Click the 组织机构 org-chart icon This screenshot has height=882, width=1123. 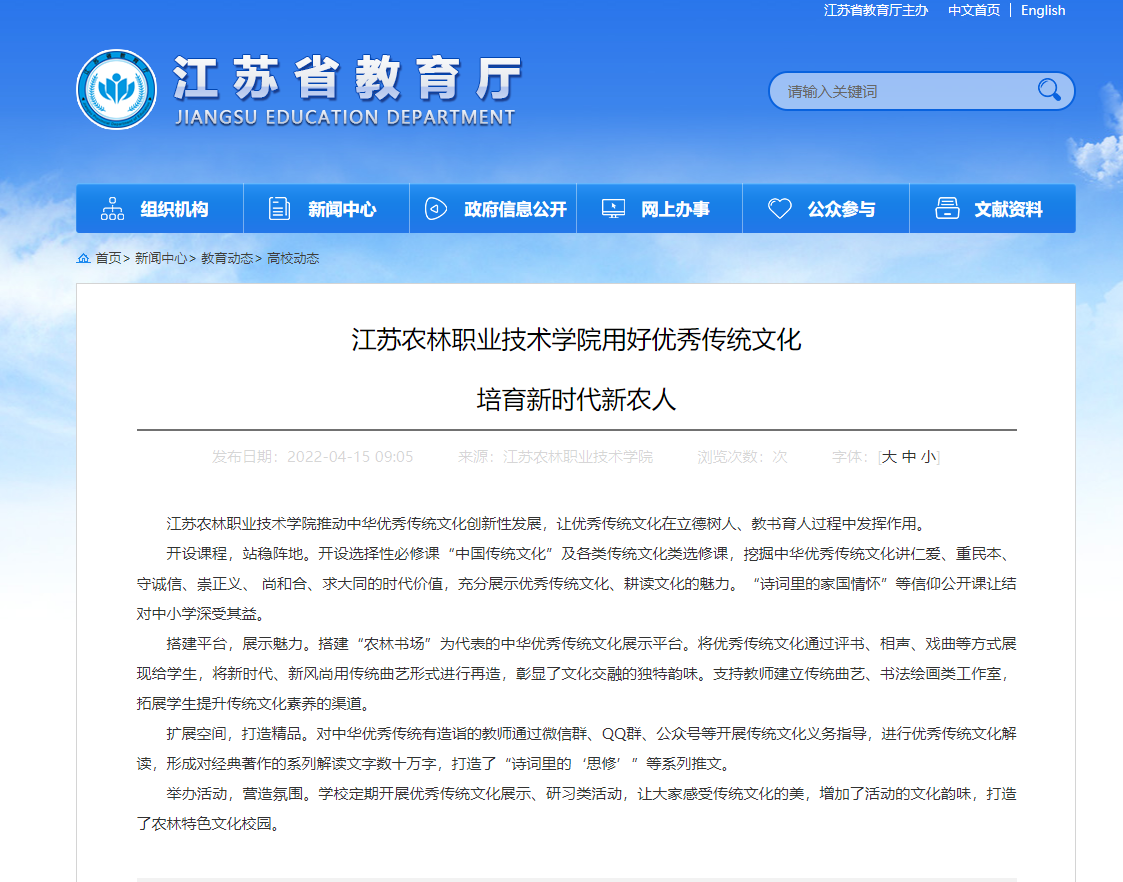pyautogui.click(x=113, y=209)
